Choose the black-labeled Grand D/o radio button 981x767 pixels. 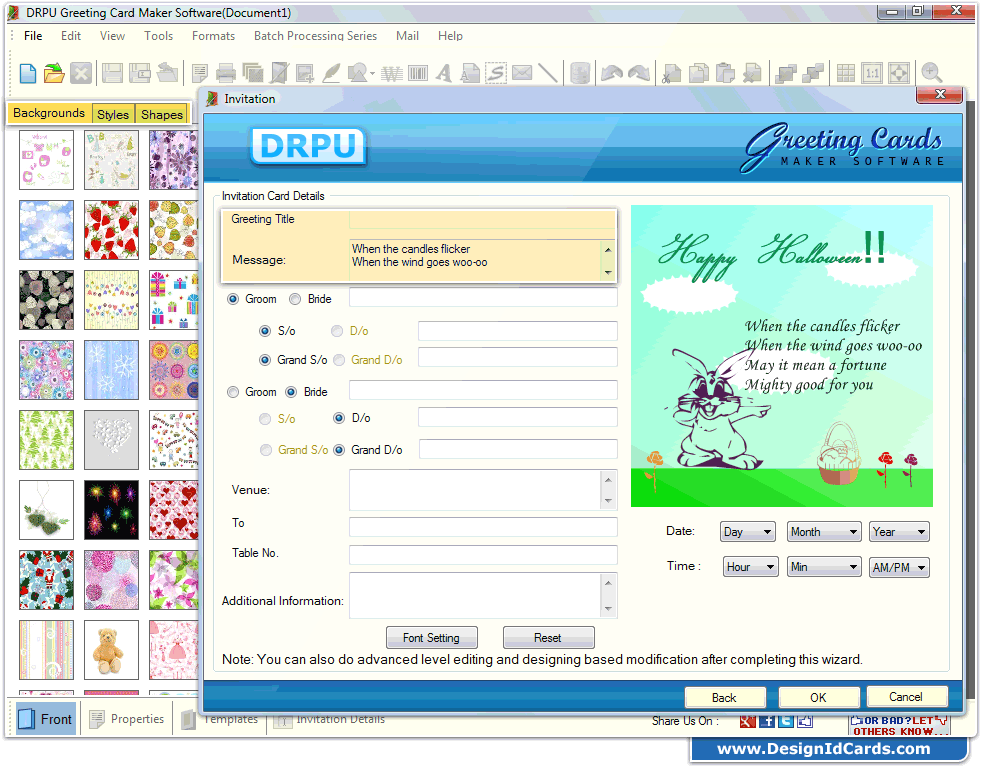(x=338, y=450)
